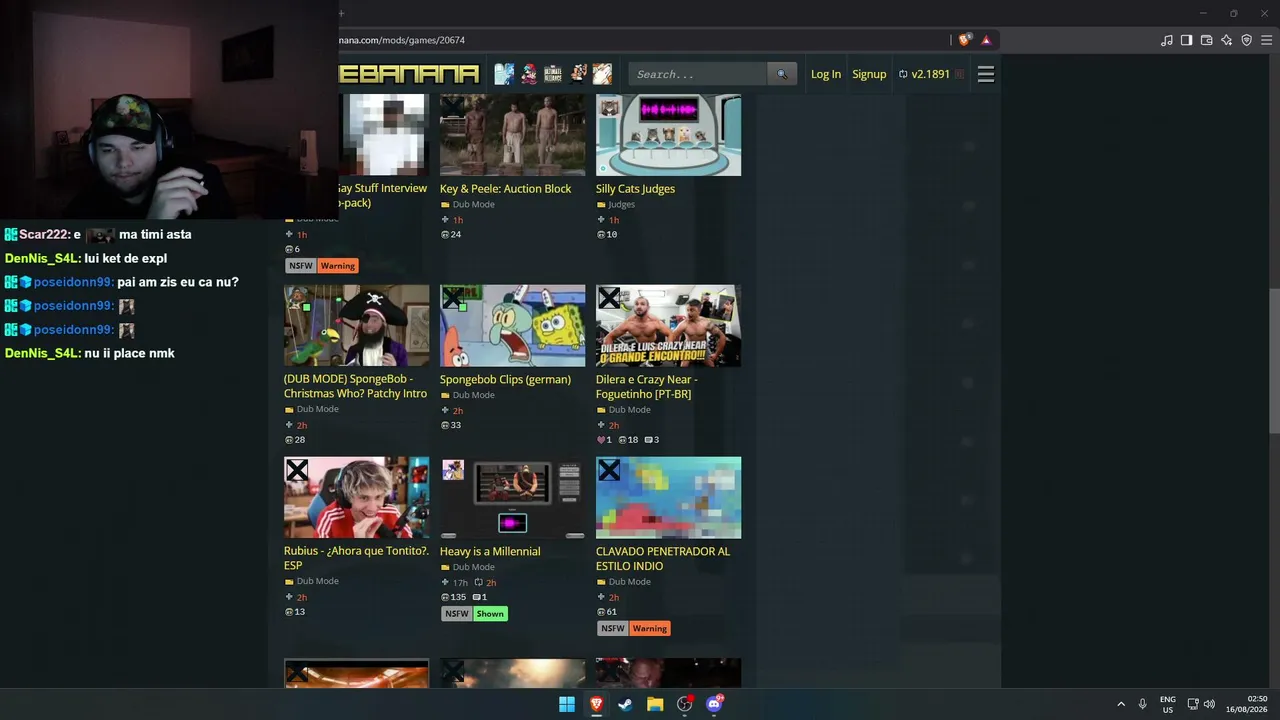Open Brave Shields lion icon in address bar
This screenshot has height=720, width=1280.
pos(964,40)
